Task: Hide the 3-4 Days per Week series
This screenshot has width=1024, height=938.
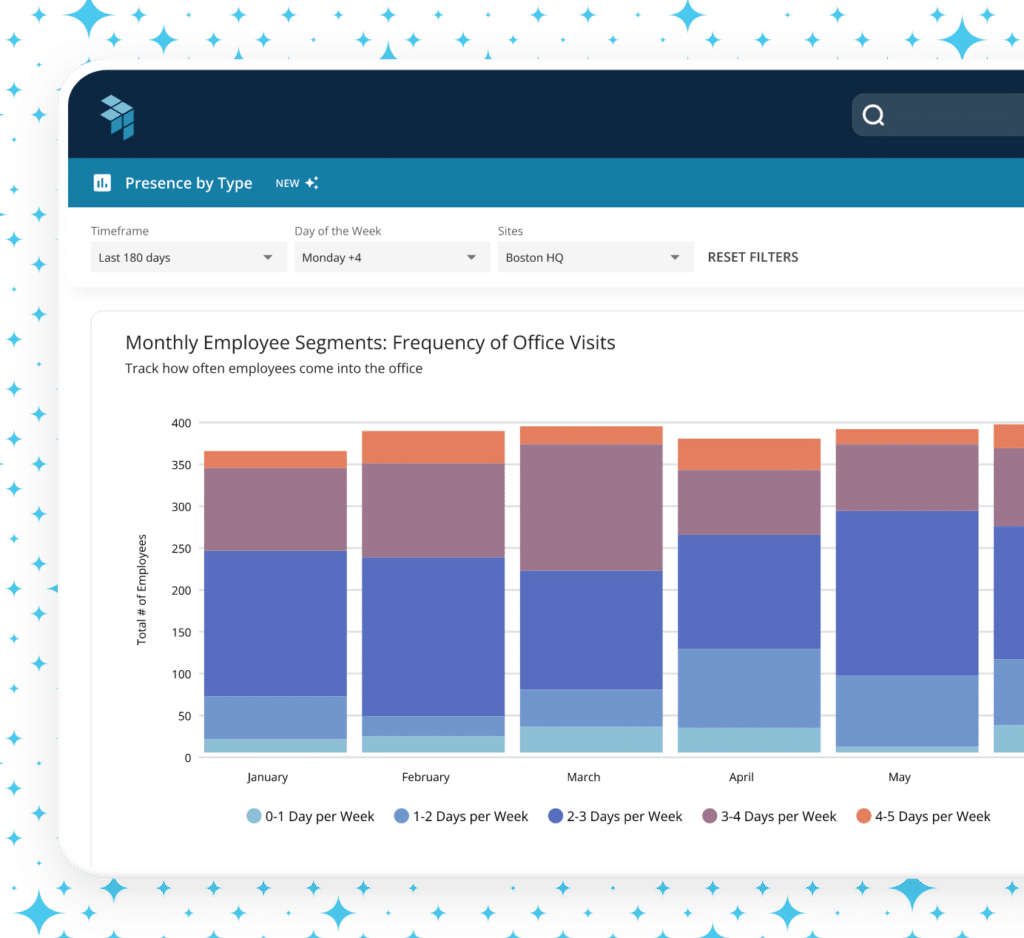Action: point(708,816)
